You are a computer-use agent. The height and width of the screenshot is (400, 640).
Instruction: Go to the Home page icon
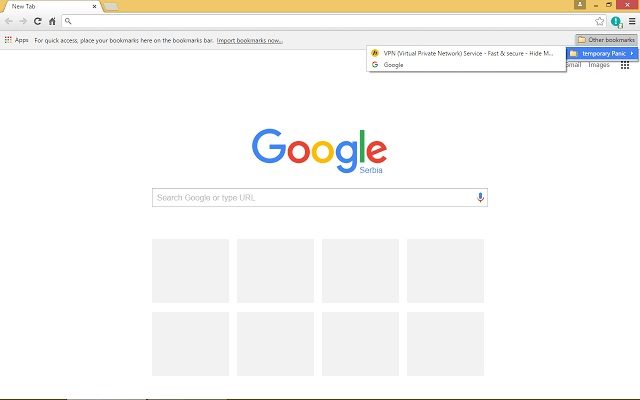pyautogui.click(x=52, y=21)
